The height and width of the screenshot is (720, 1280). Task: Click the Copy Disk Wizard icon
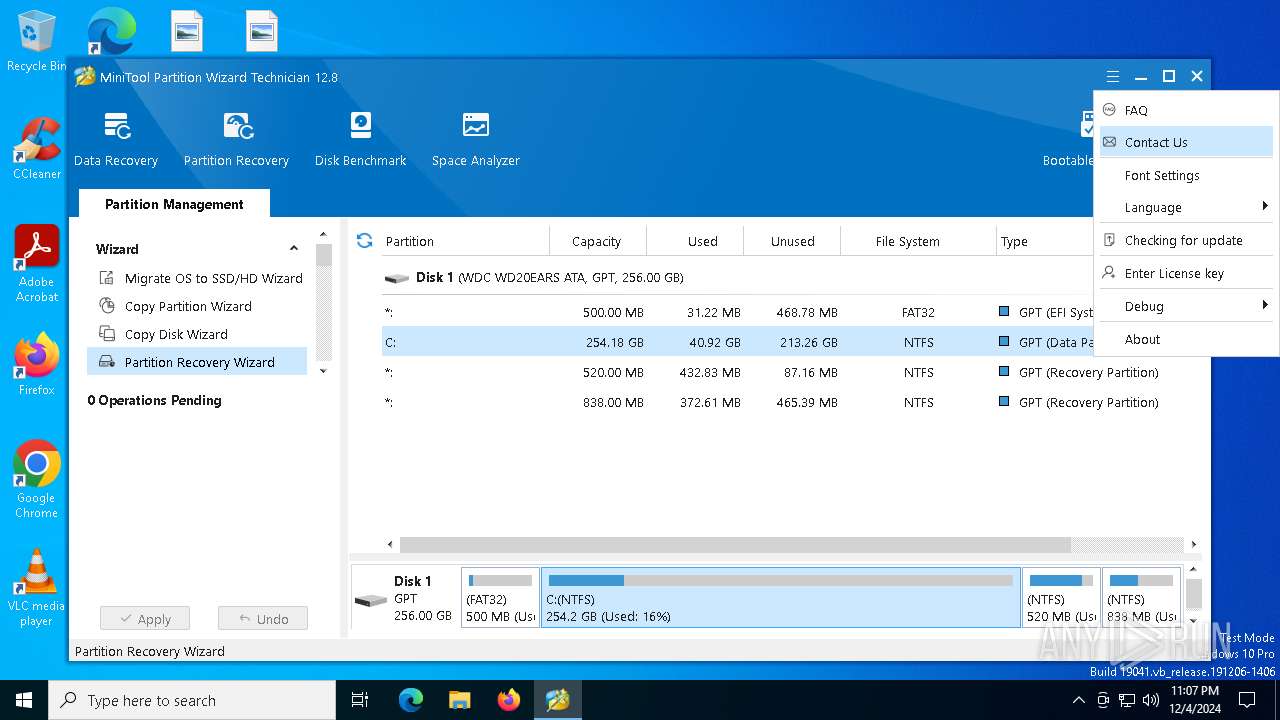(106, 334)
